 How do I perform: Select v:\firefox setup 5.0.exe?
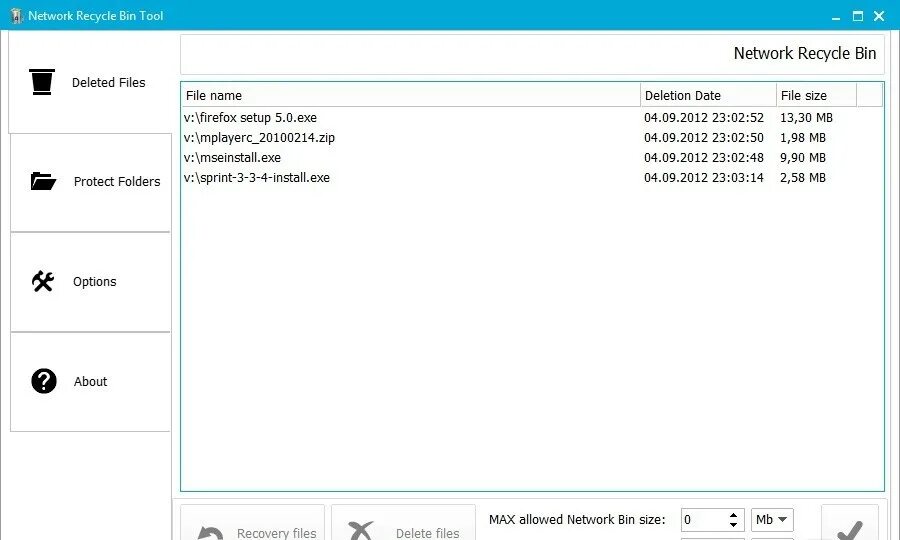coord(250,118)
